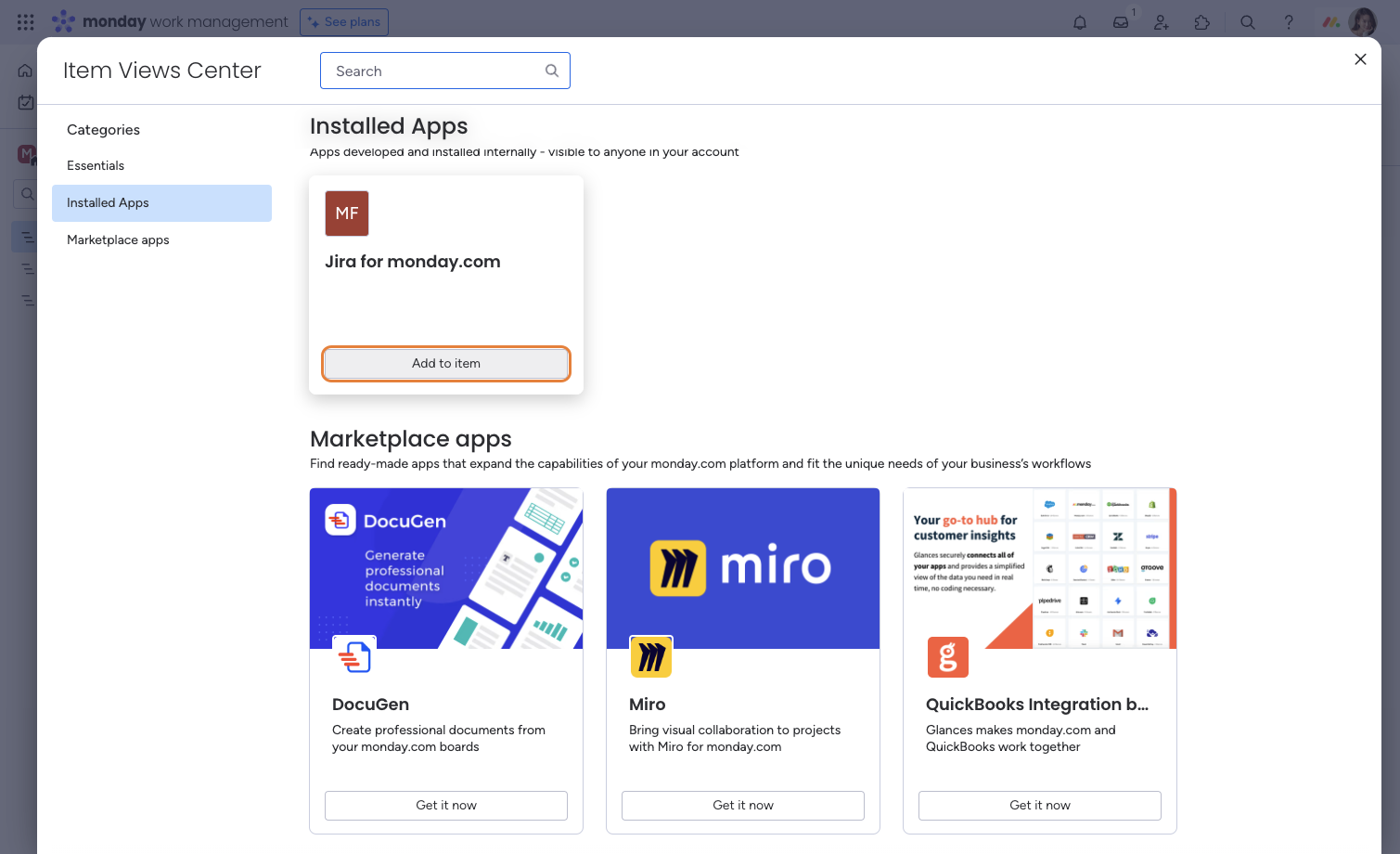
Task: Click the Jira for monday.com title
Action: tap(413, 262)
